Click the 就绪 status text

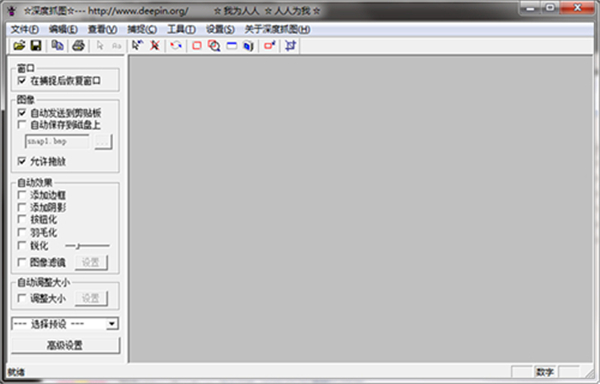click(x=16, y=372)
